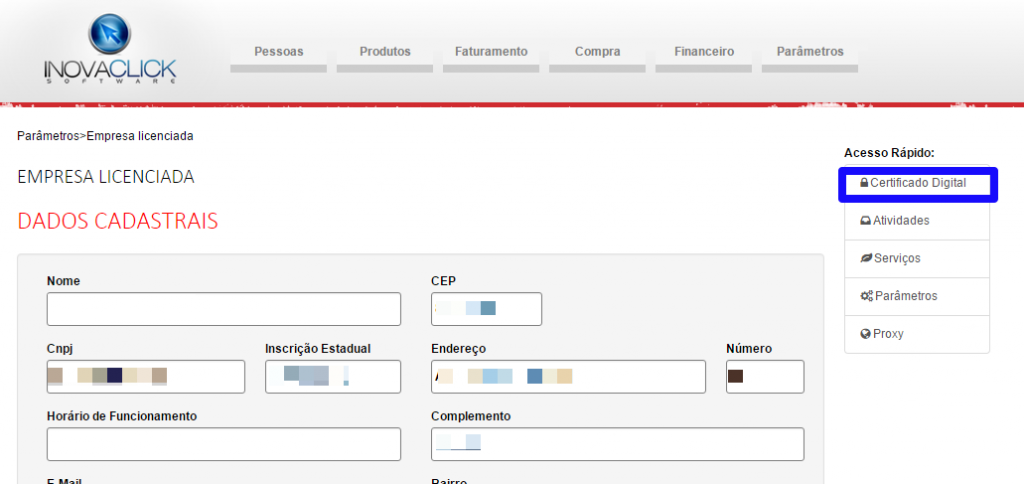Select the Faturamento menu
This screenshot has width=1024, height=484.
coord(490,52)
